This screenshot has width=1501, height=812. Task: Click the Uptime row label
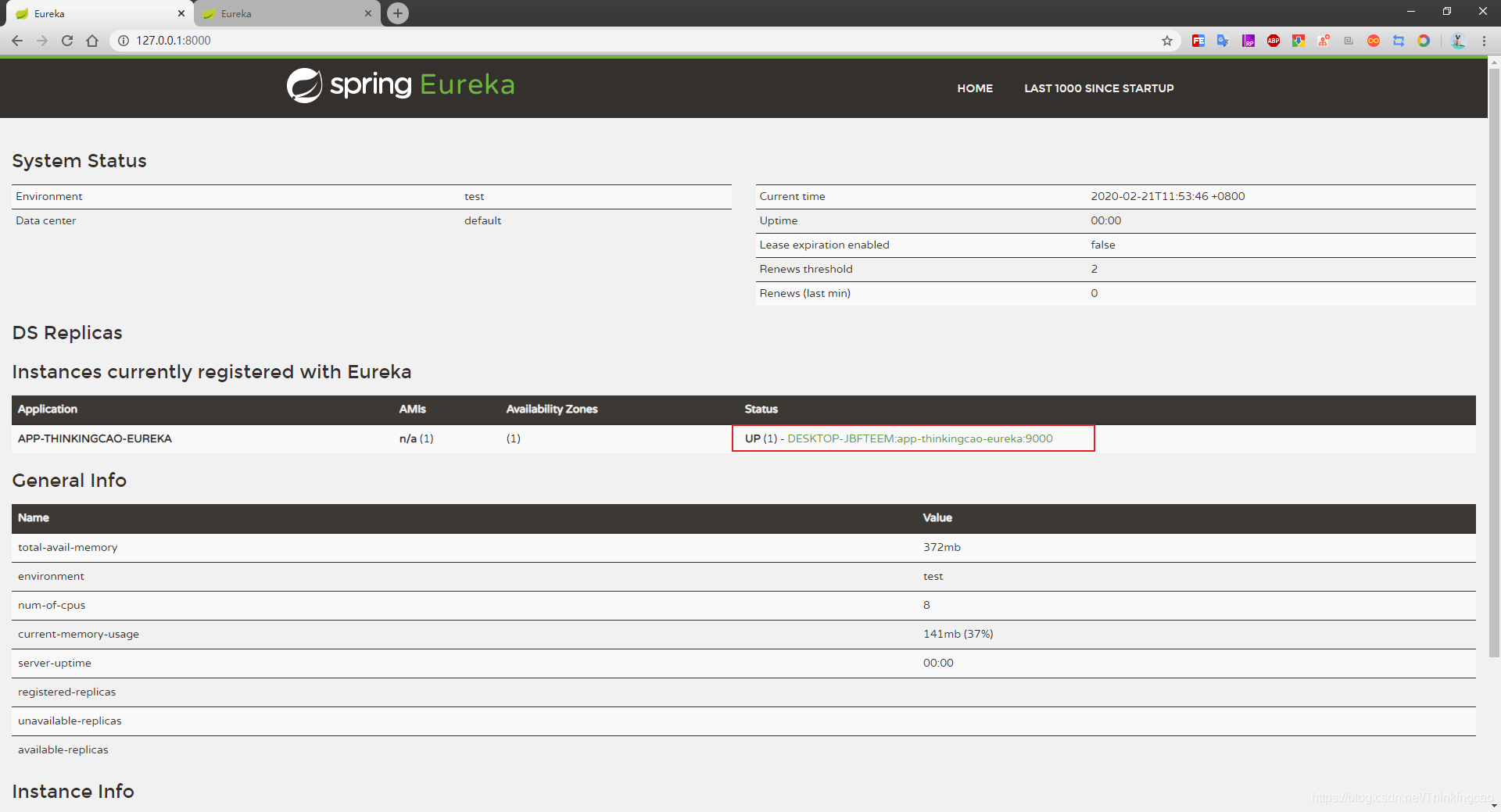coord(778,220)
